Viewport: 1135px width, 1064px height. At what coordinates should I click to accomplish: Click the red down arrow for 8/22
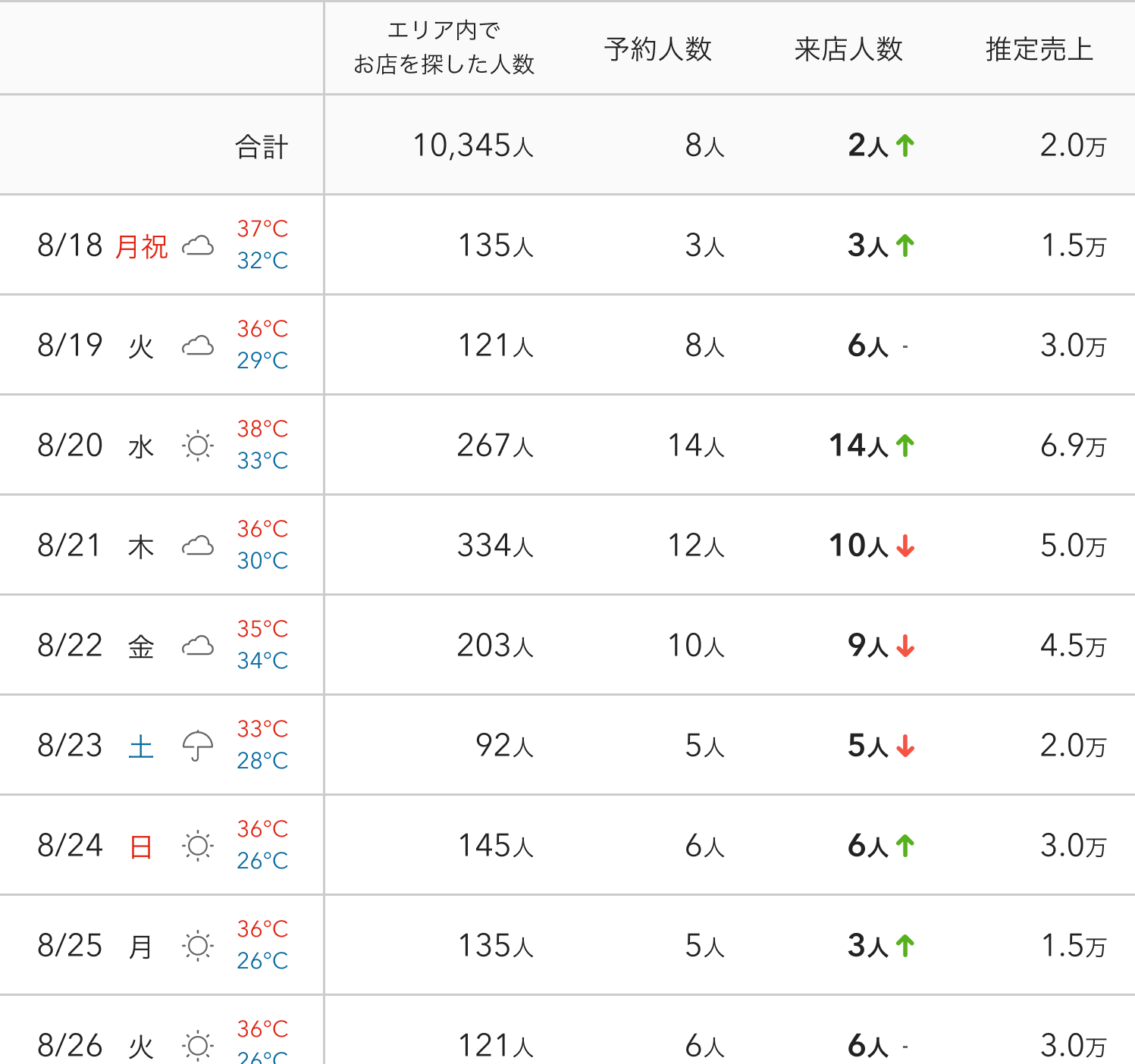(x=905, y=646)
